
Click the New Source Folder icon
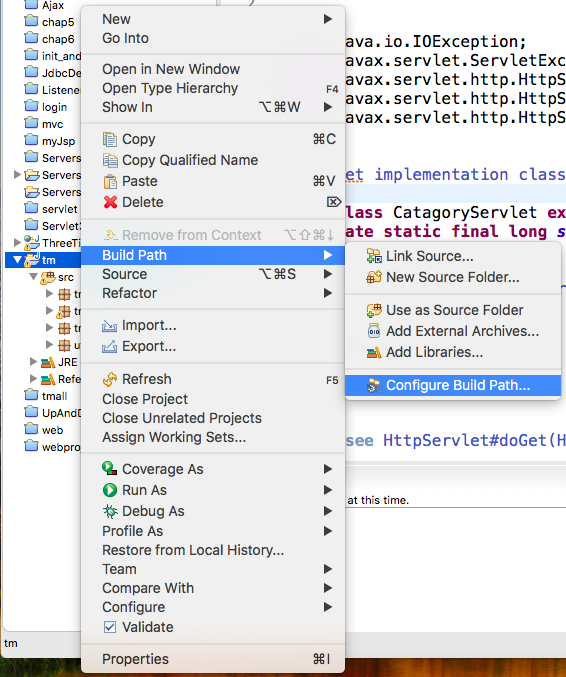point(374,277)
